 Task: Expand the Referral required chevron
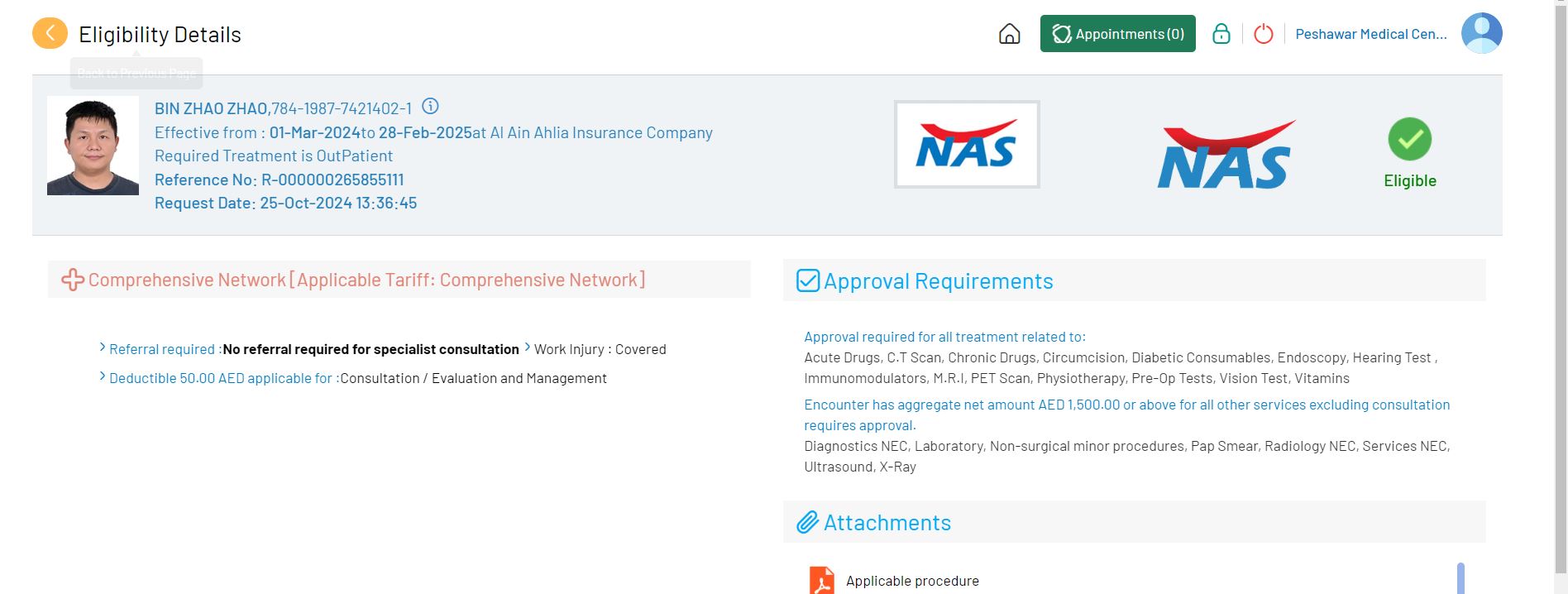point(103,347)
